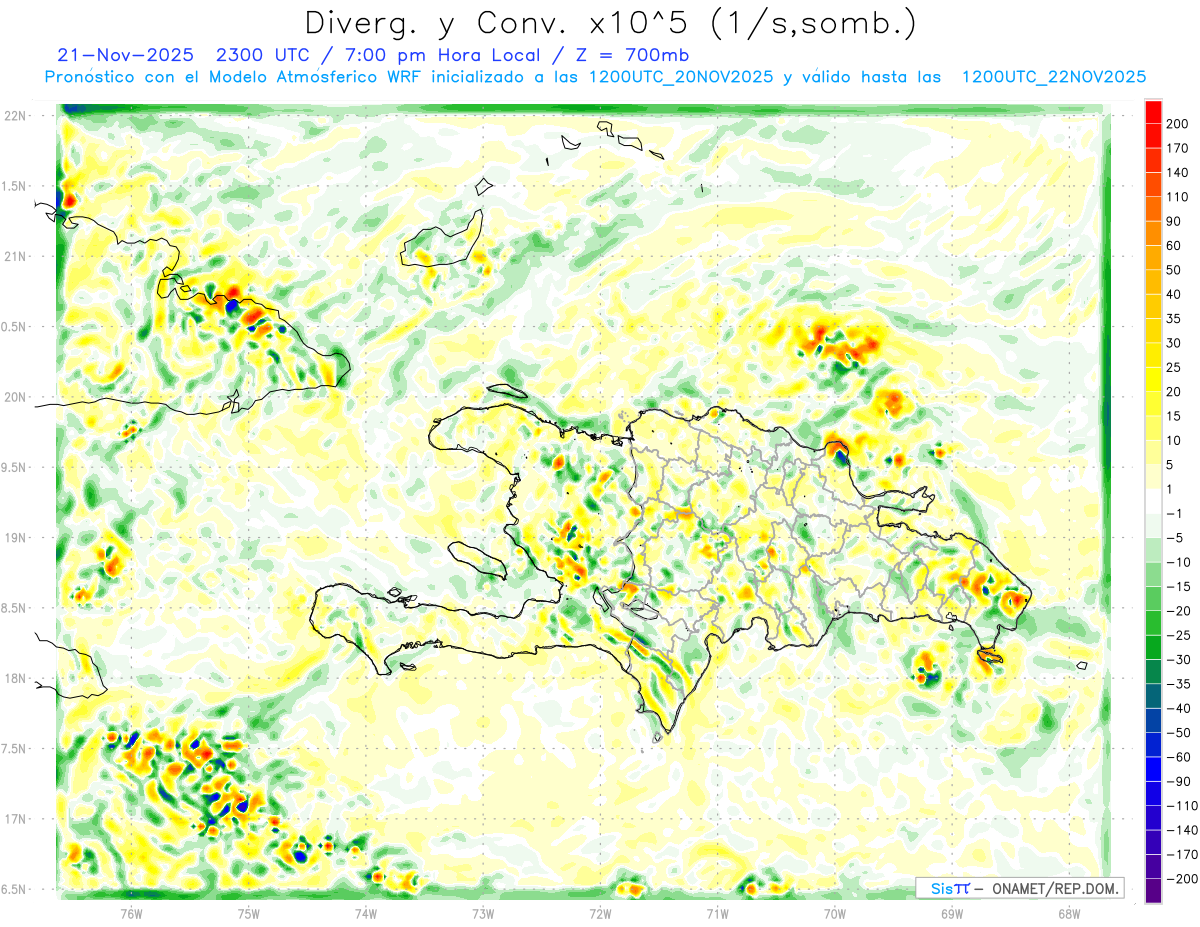
Task: Click the '76W' longitude label
Action: 131,913
